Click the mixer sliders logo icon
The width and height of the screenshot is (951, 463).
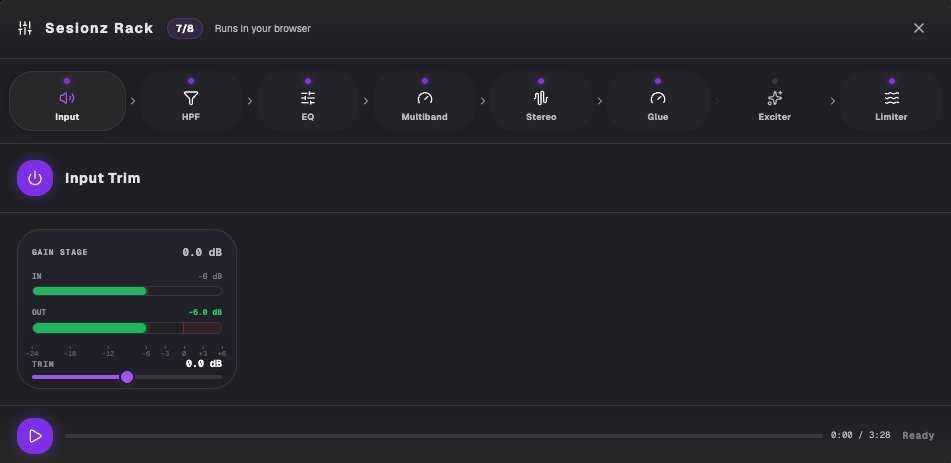(25, 28)
